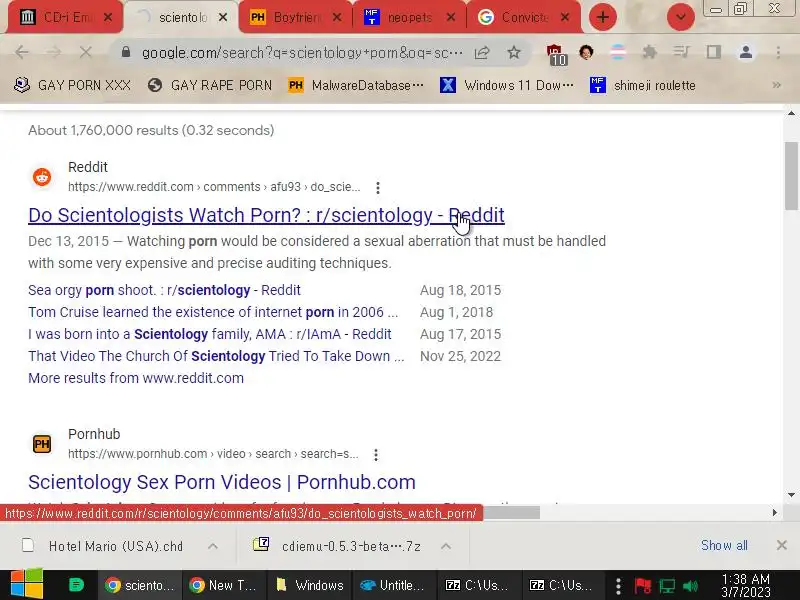Bookmark this page with the star
Screen dimensions: 800x600
[514, 52]
